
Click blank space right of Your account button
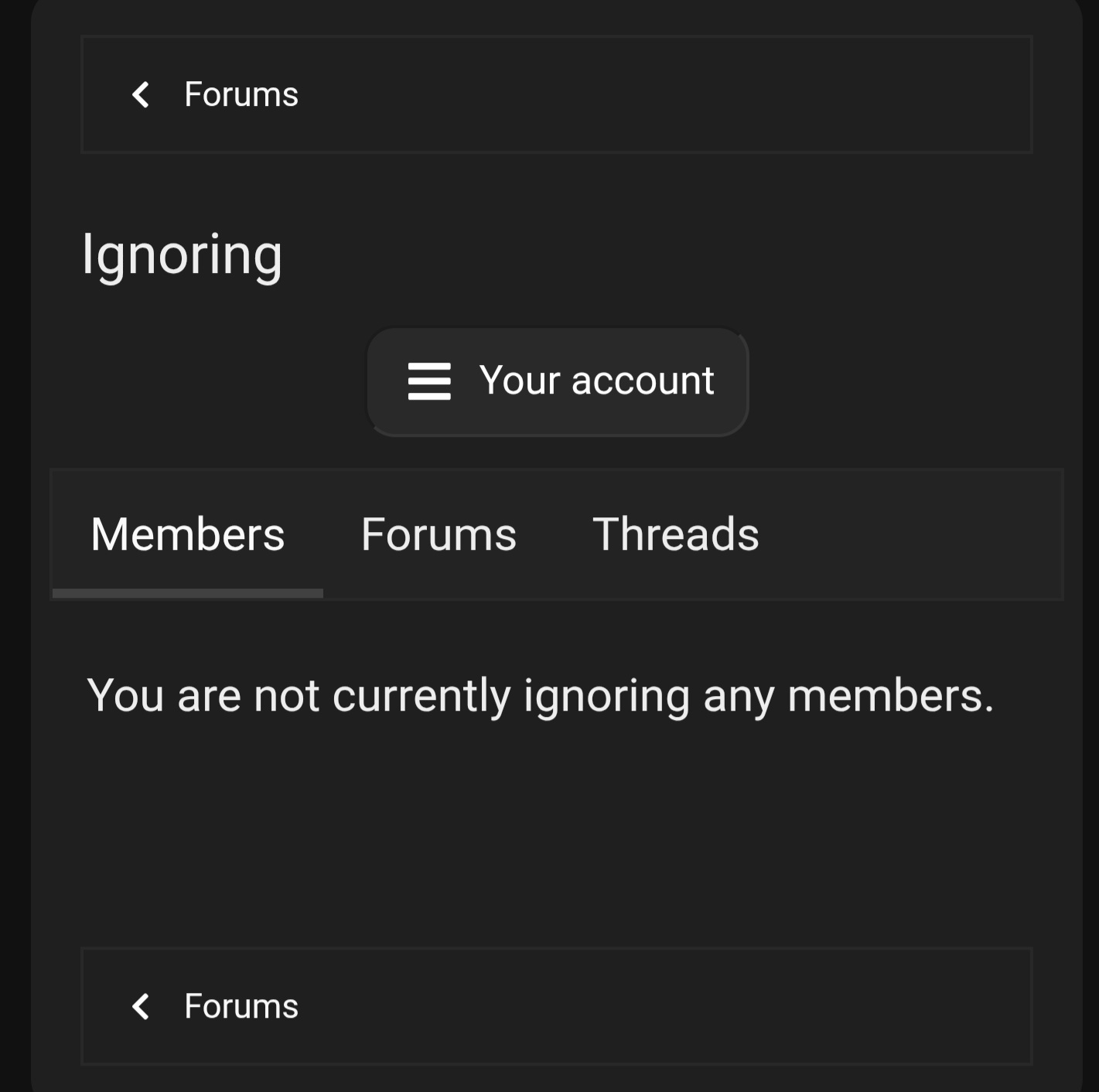tap(905, 381)
